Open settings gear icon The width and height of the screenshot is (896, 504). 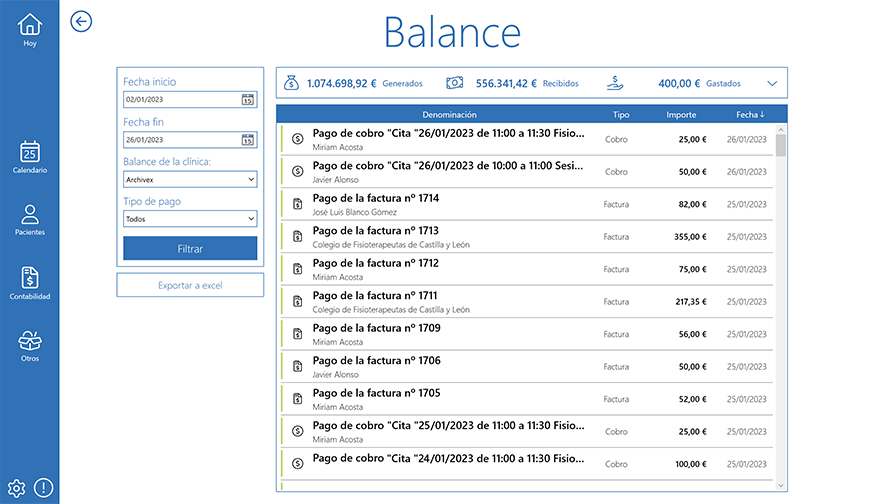click(x=16, y=488)
